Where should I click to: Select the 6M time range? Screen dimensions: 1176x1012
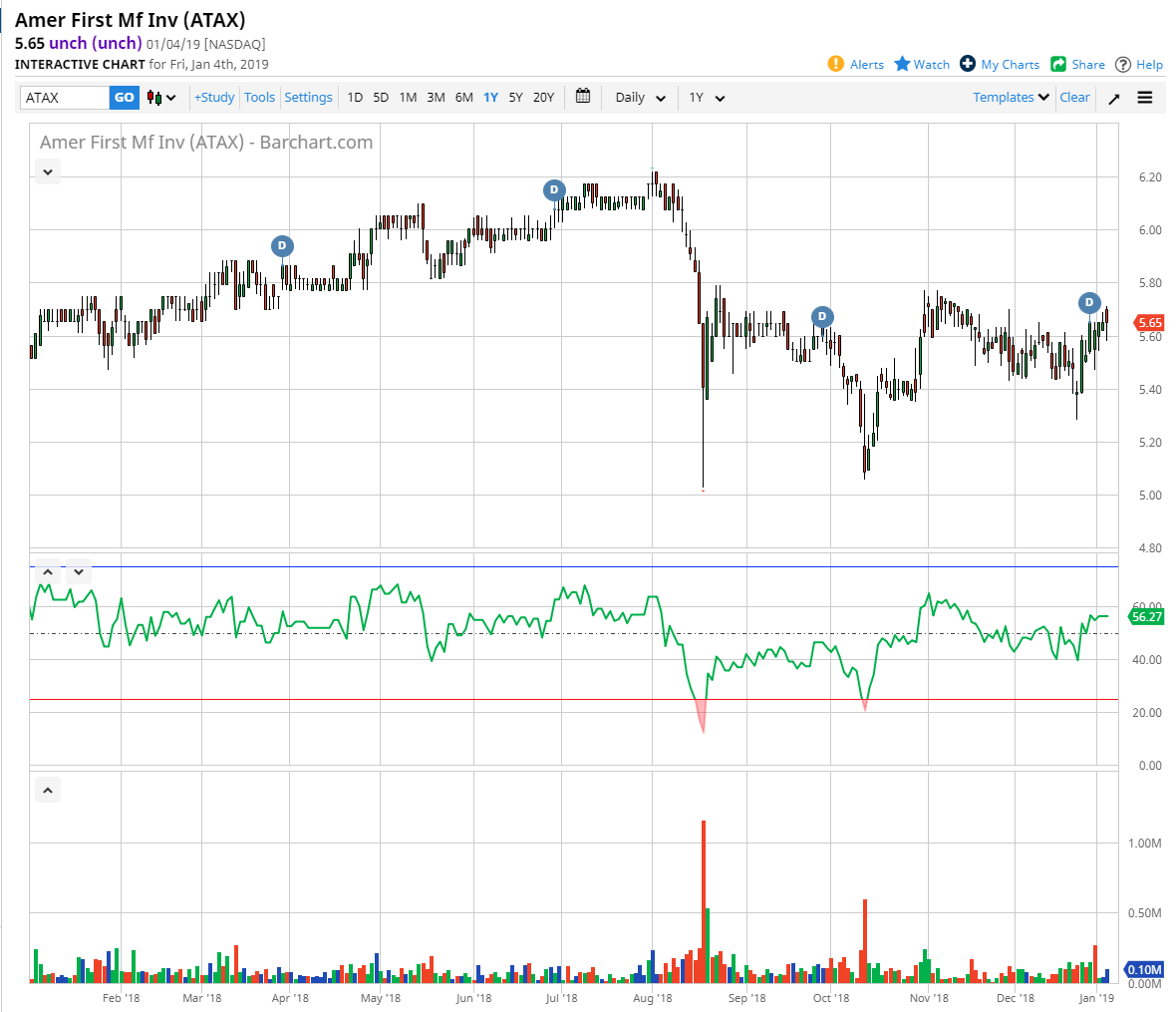[x=464, y=98]
